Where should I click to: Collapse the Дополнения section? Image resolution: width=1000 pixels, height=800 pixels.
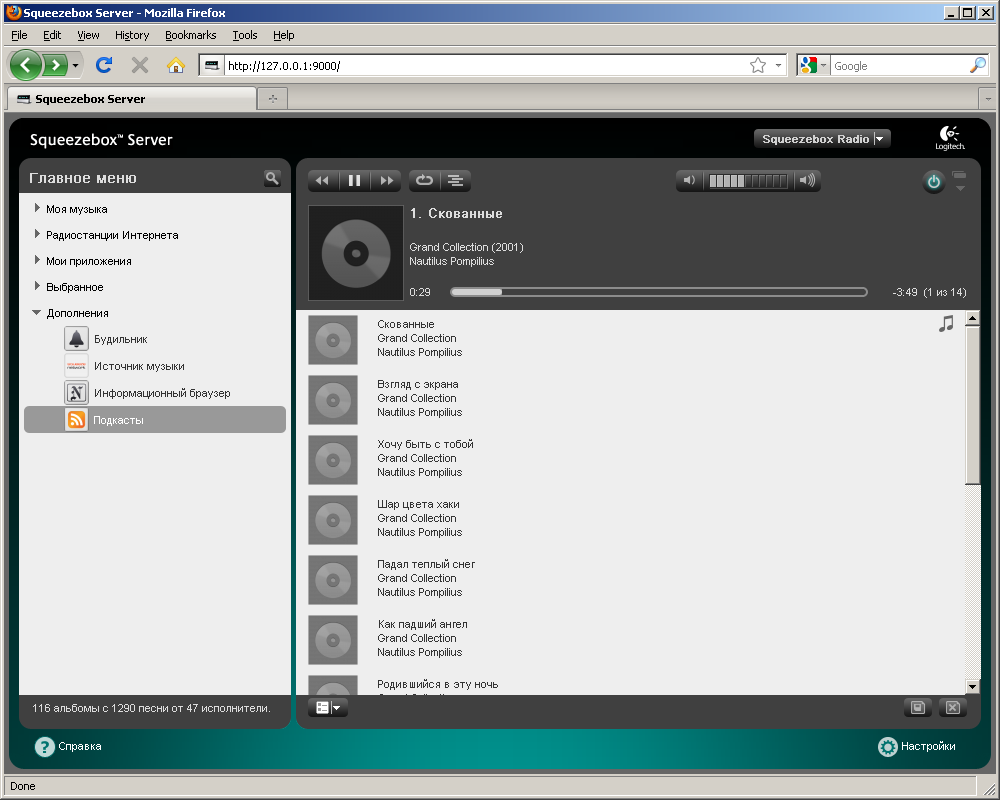click(x=36, y=313)
